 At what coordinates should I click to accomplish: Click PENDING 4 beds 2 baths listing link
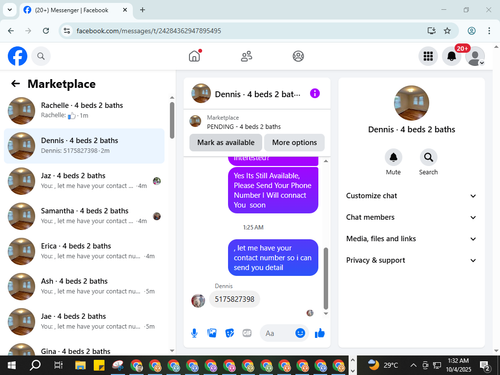coord(244,127)
